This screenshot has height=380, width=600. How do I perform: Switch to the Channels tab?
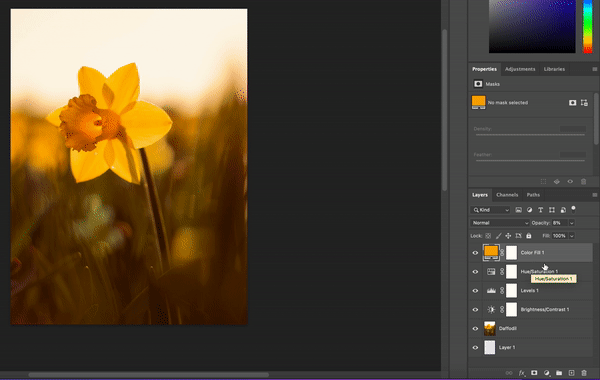507,195
